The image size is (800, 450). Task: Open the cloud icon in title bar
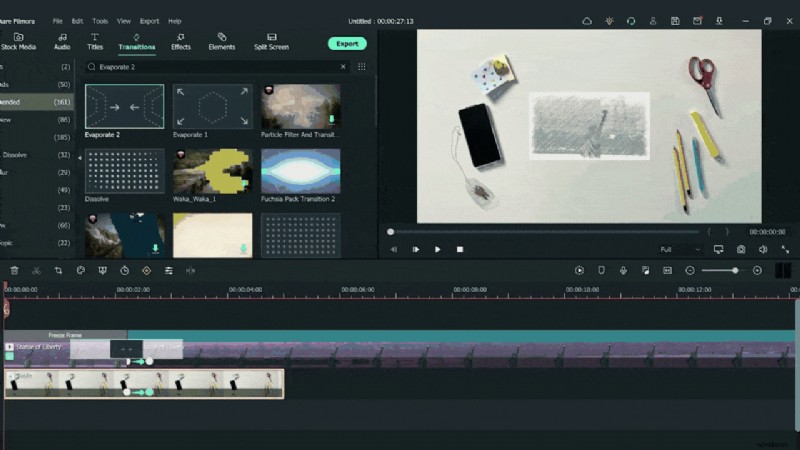click(587, 20)
